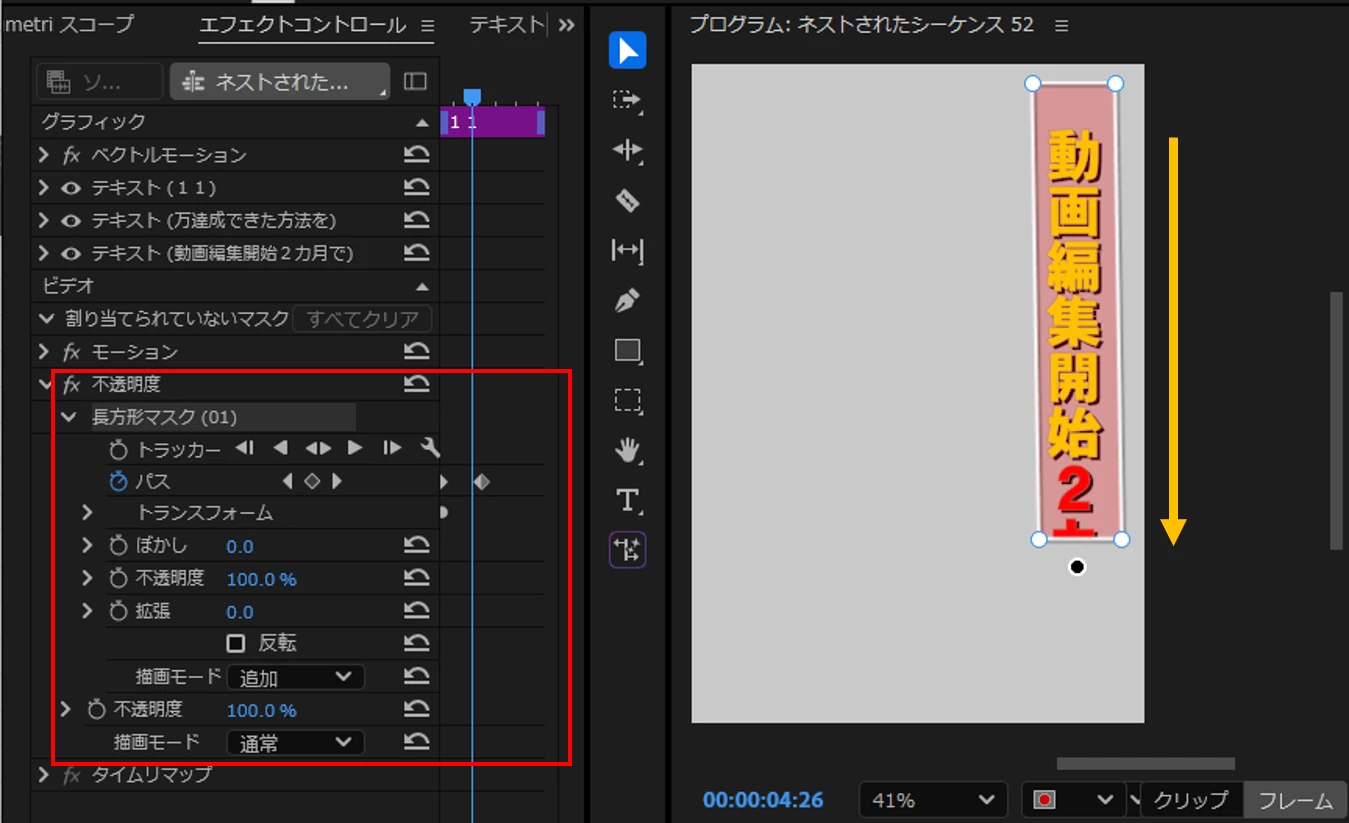Expand the ベクトルモーション effect
This screenshot has width=1349, height=823.
(43, 155)
